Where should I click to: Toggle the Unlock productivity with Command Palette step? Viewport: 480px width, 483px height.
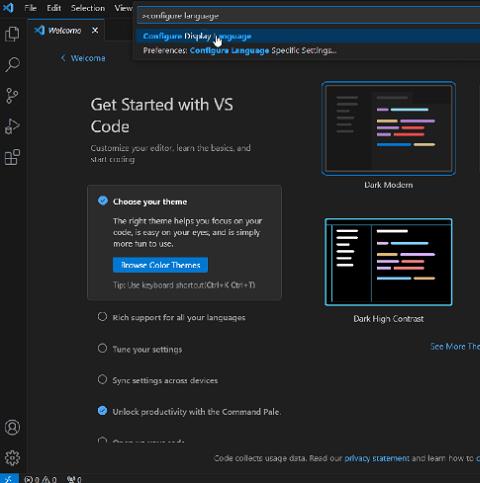pyautogui.click(x=103, y=411)
